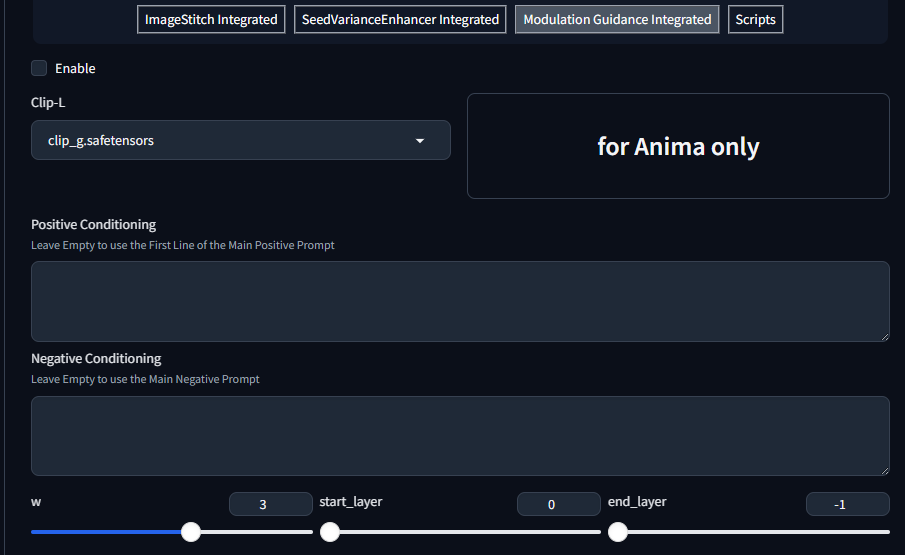The image size is (905, 555).
Task: Open the SeedVarianceEnhancer Integrated tab
Action: pos(400,20)
